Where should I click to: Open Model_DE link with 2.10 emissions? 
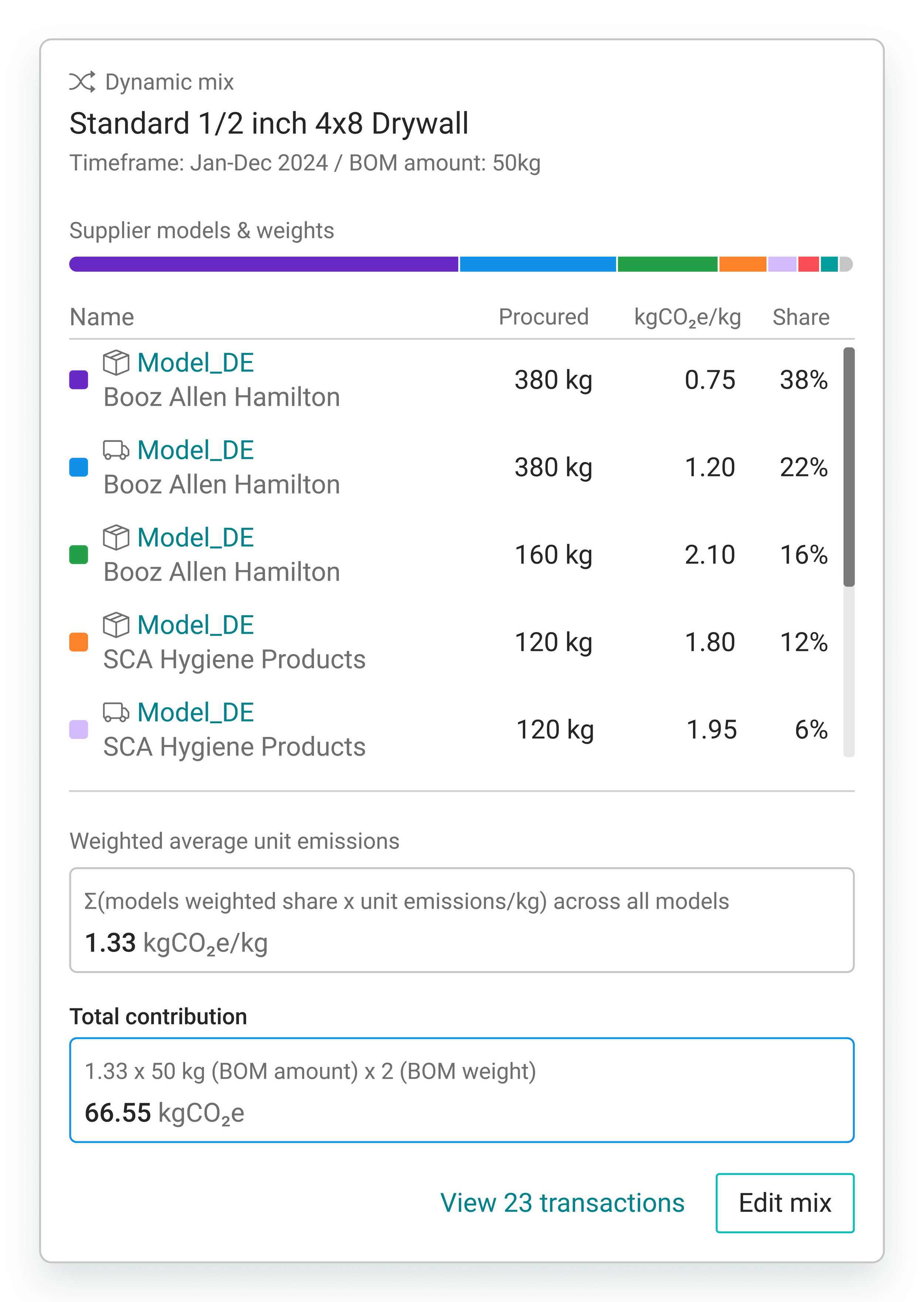point(196,537)
